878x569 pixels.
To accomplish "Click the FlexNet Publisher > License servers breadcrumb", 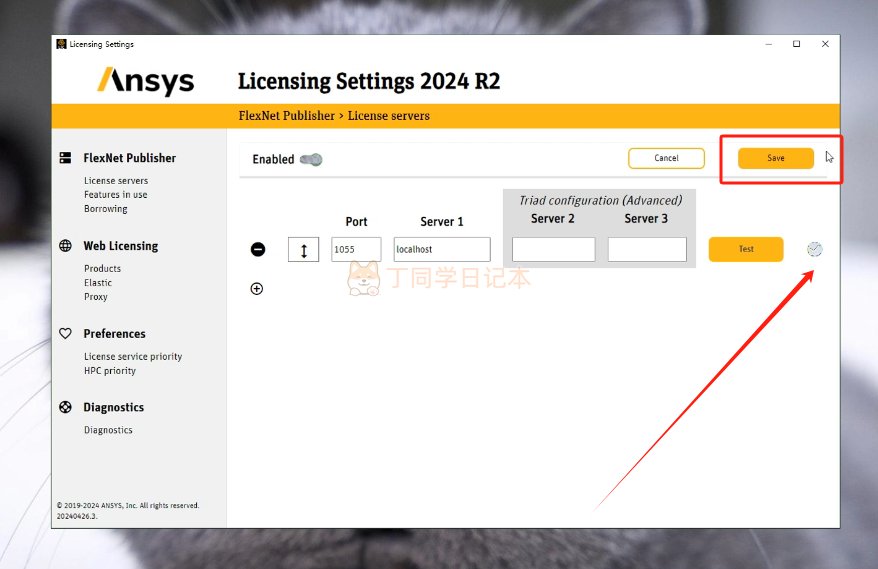I will coord(334,115).
